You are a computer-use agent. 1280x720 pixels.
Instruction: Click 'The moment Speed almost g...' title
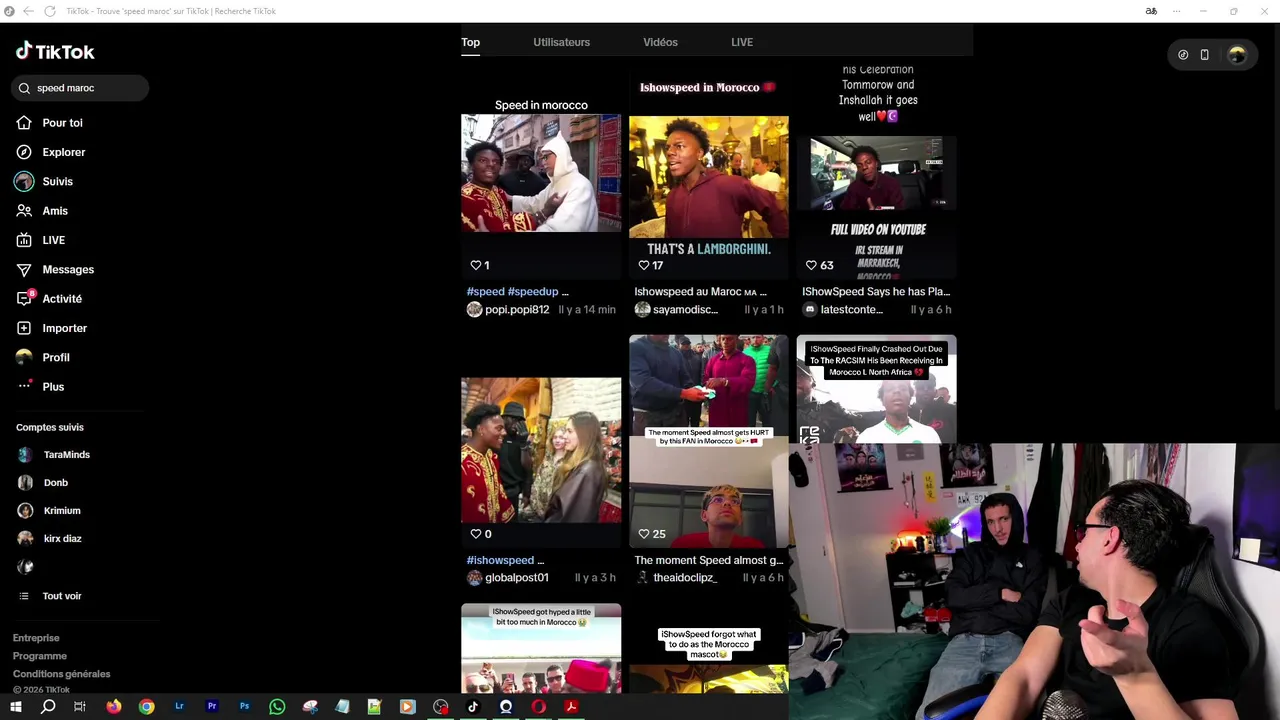708,560
